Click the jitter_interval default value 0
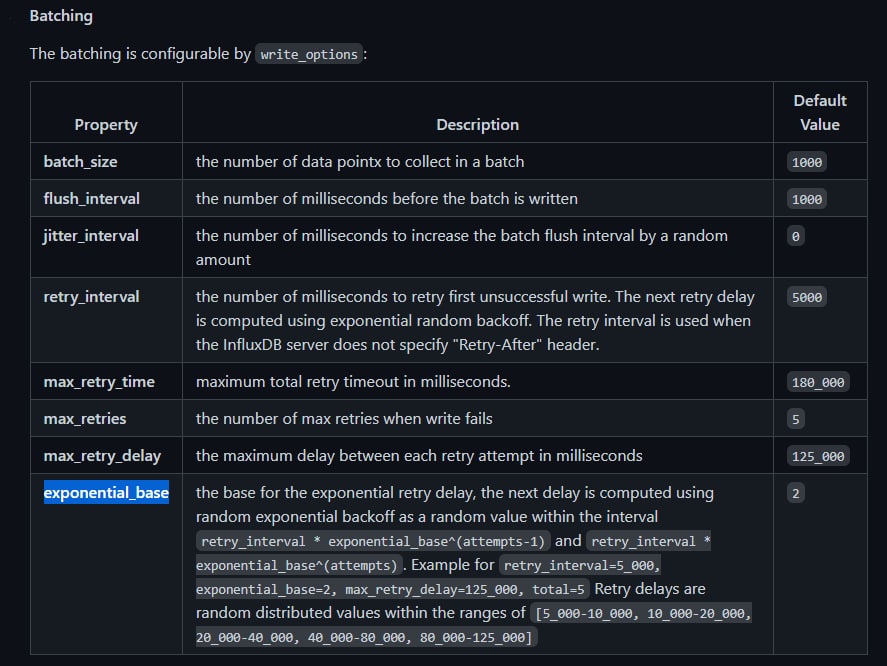The height and width of the screenshot is (666, 887). [795, 237]
